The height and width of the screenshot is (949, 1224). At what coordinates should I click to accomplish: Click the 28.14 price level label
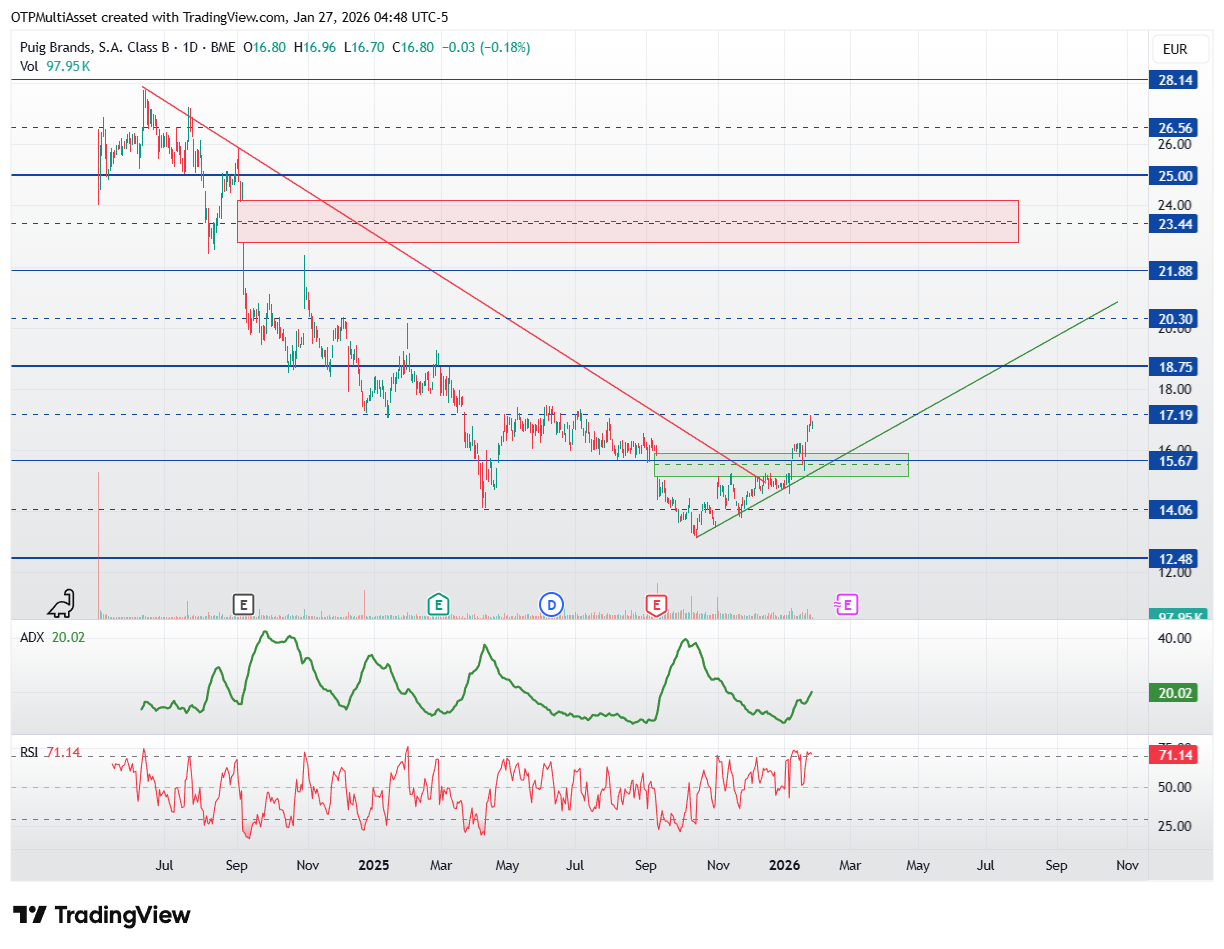click(x=1173, y=80)
